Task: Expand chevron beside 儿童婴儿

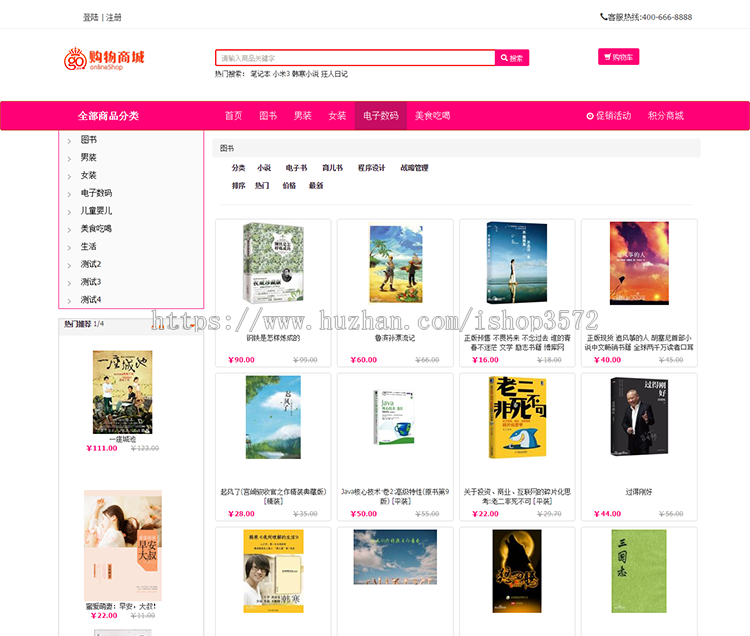Action: (69, 211)
